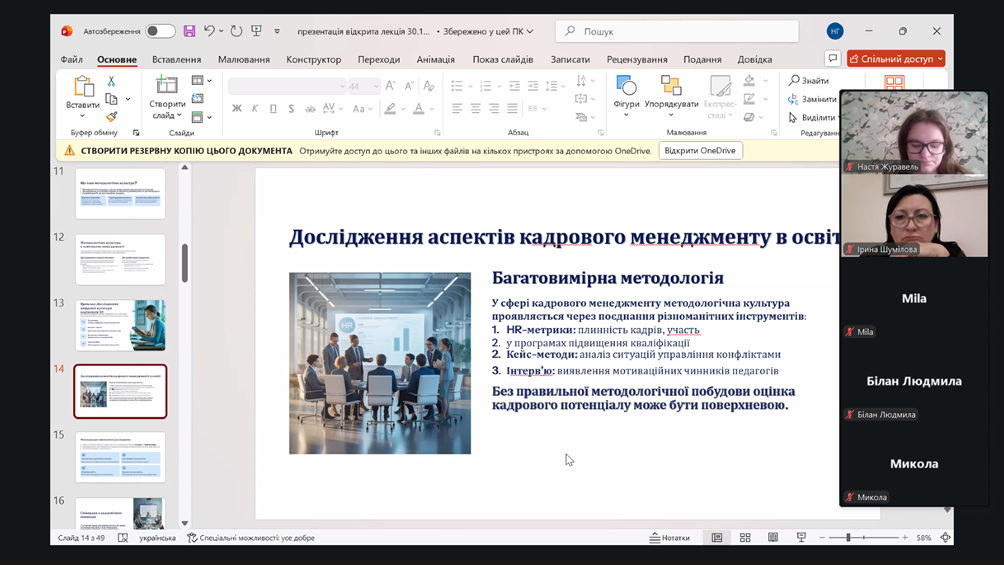The image size is (1004, 565).
Task: Click the Save icon in title bar
Action: click(x=189, y=31)
